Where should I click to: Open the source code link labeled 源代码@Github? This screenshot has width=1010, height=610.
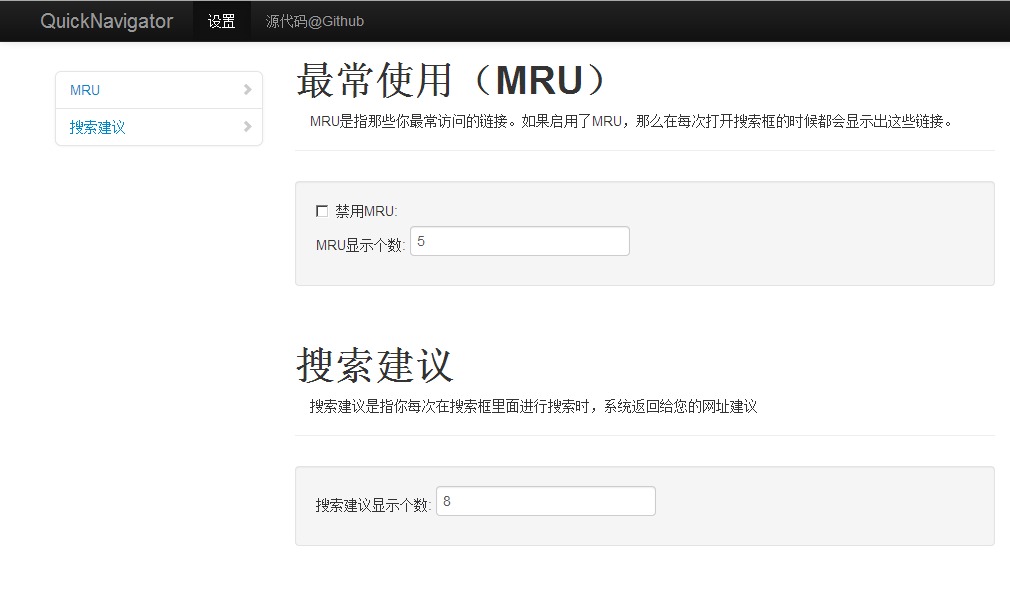315,20
